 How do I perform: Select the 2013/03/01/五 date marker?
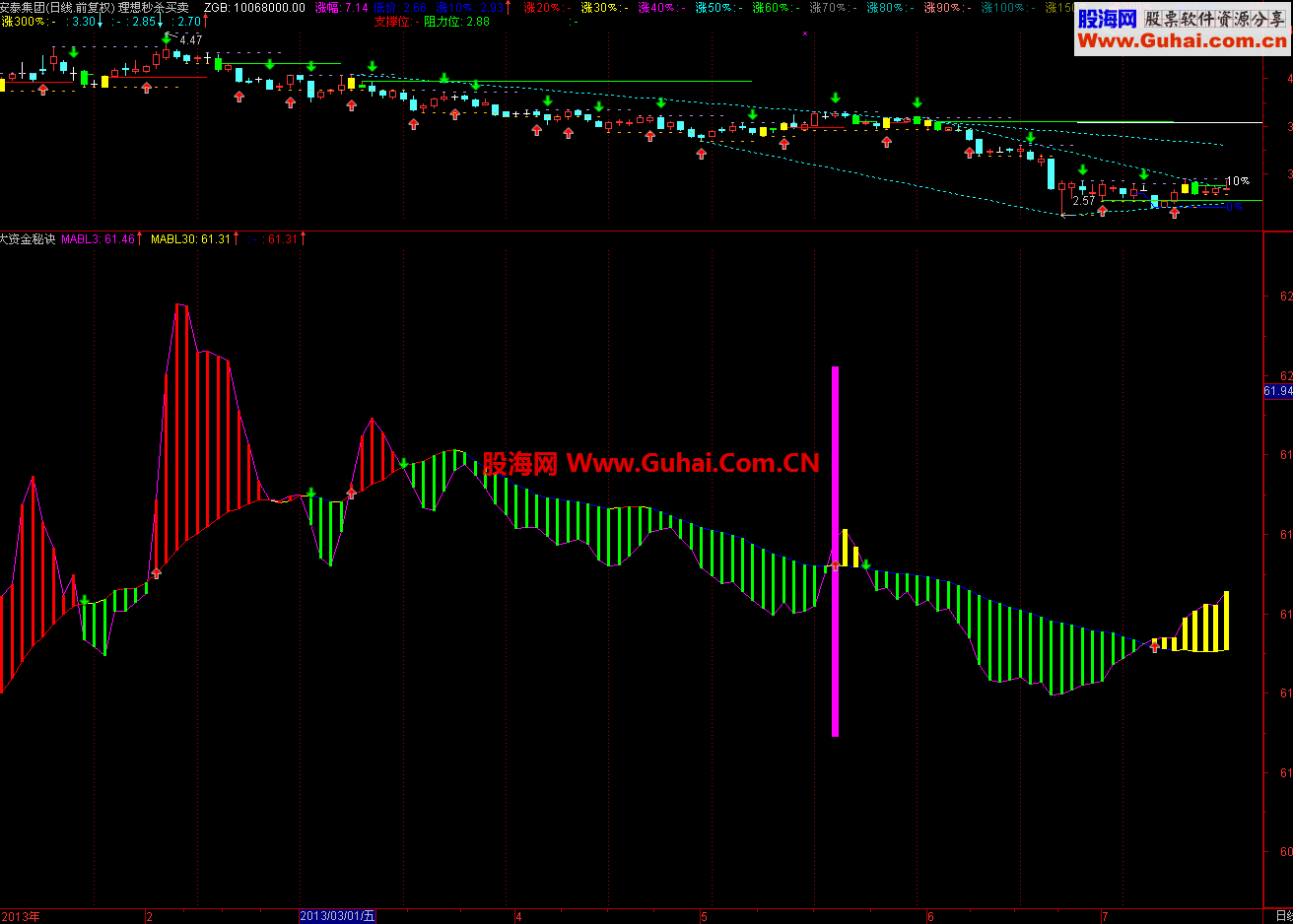pyautogui.click(x=337, y=916)
